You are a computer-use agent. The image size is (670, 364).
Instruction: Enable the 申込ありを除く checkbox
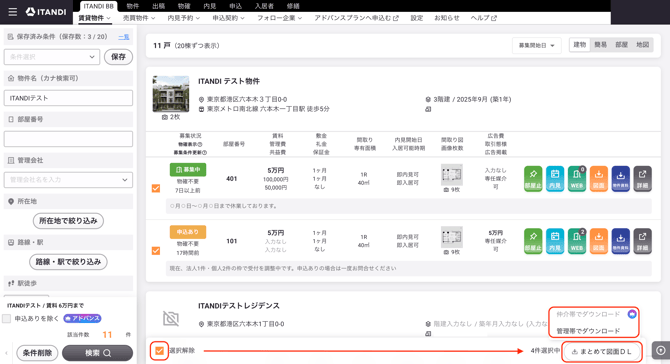[x=6, y=318]
